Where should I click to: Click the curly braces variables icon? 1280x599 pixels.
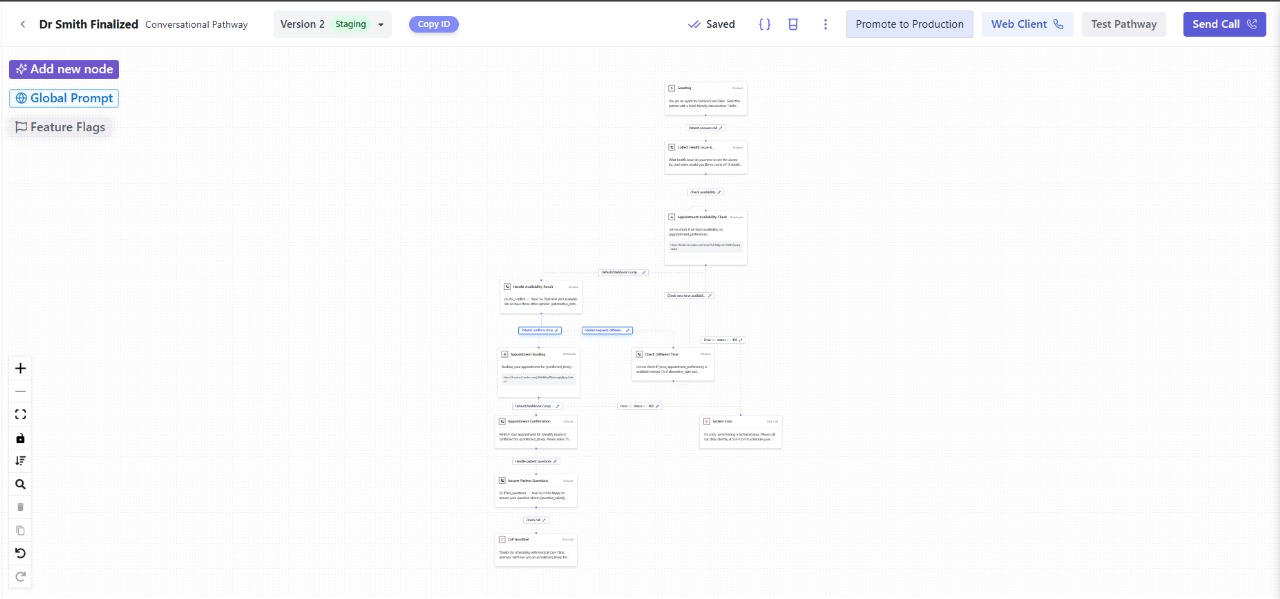764,24
